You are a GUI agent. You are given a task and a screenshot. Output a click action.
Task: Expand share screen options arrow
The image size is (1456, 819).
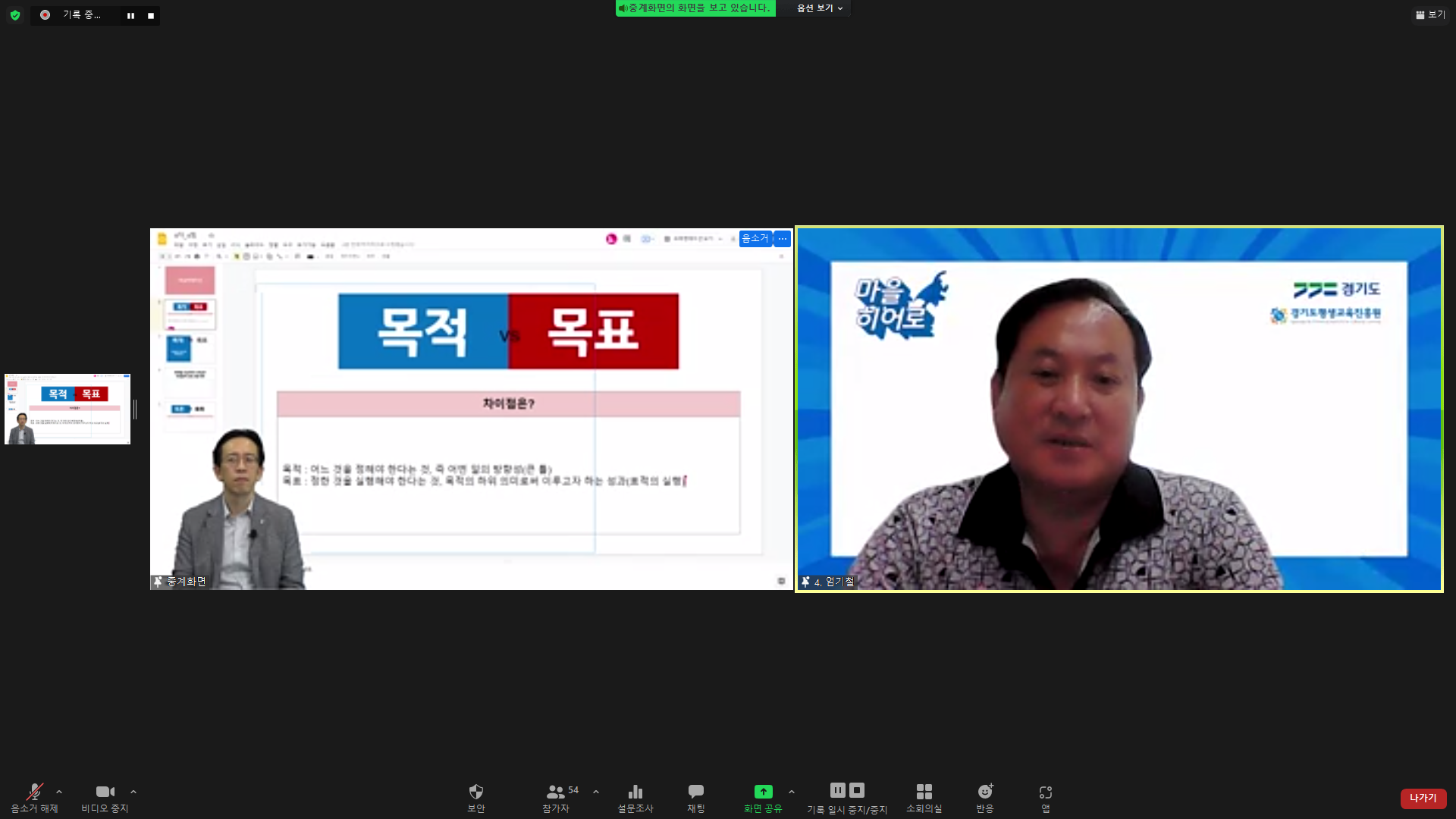point(792,792)
